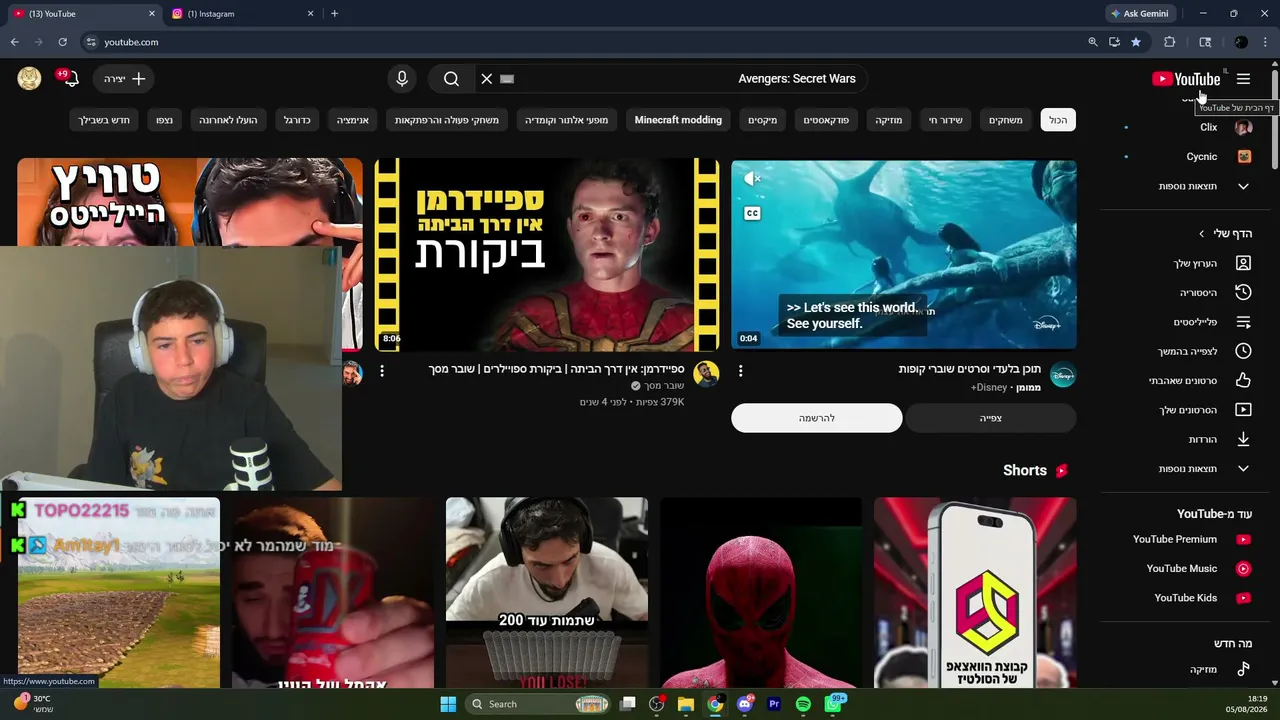1280x720 pixels.
Task: Select the Minecraft modding filter chip
Action: click(x=678, y=120)
